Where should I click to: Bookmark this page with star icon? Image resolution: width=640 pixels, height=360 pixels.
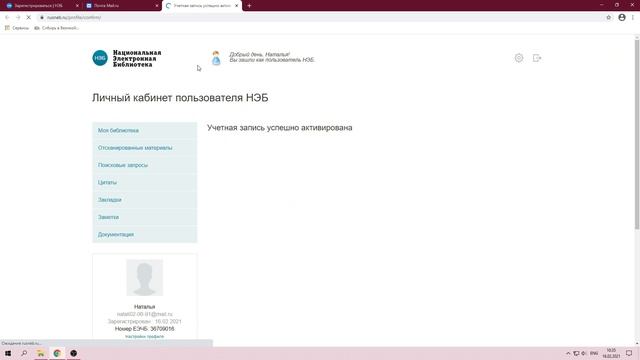point(608,18)
